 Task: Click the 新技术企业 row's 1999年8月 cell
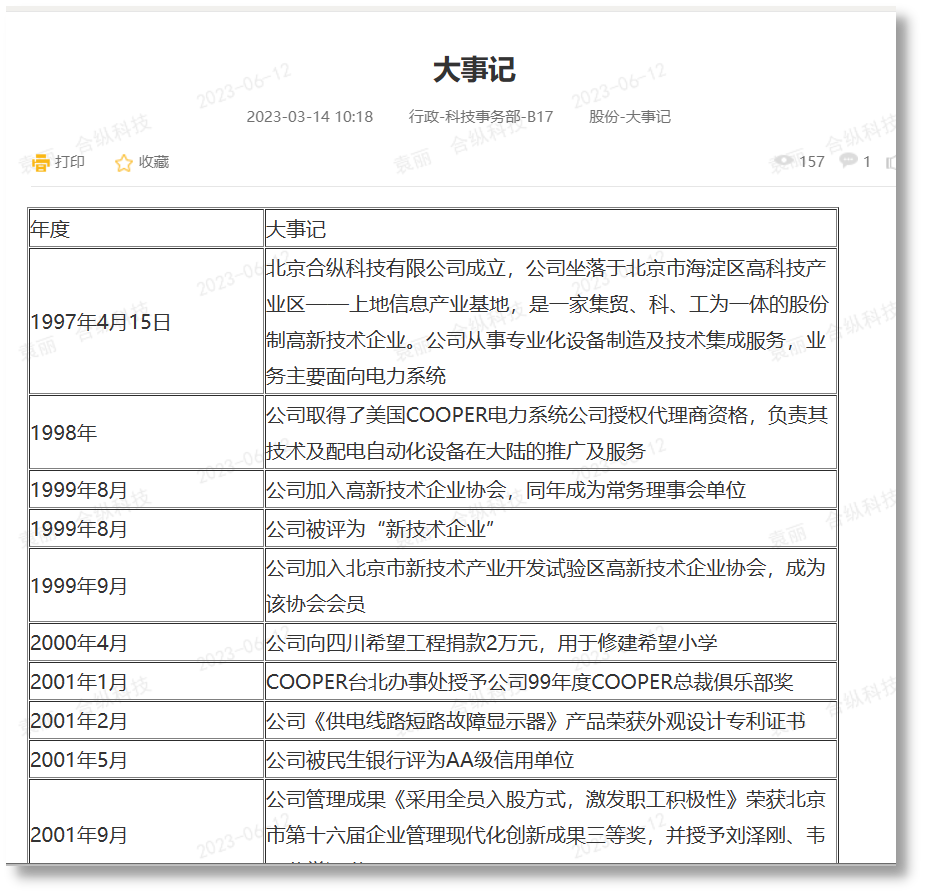tap(146, 529)
